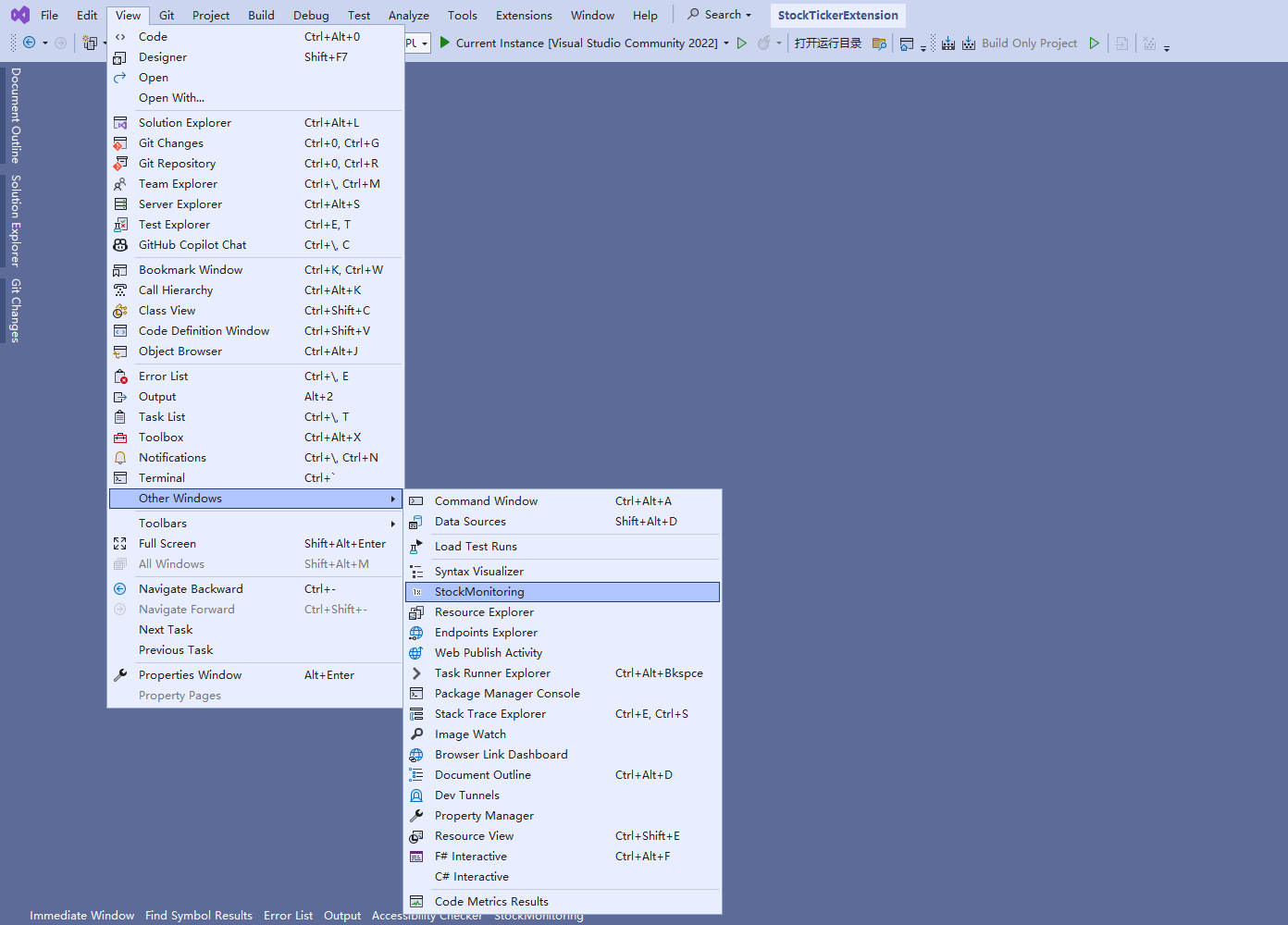Toggle Full Screen mode from View menu
Screen dimensions: 1288x925
167,544
